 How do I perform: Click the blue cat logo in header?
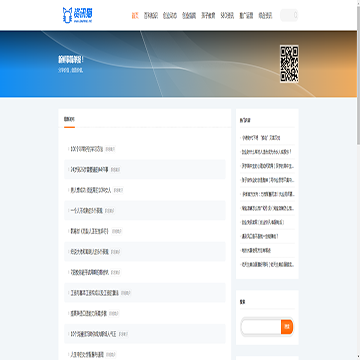77,15
